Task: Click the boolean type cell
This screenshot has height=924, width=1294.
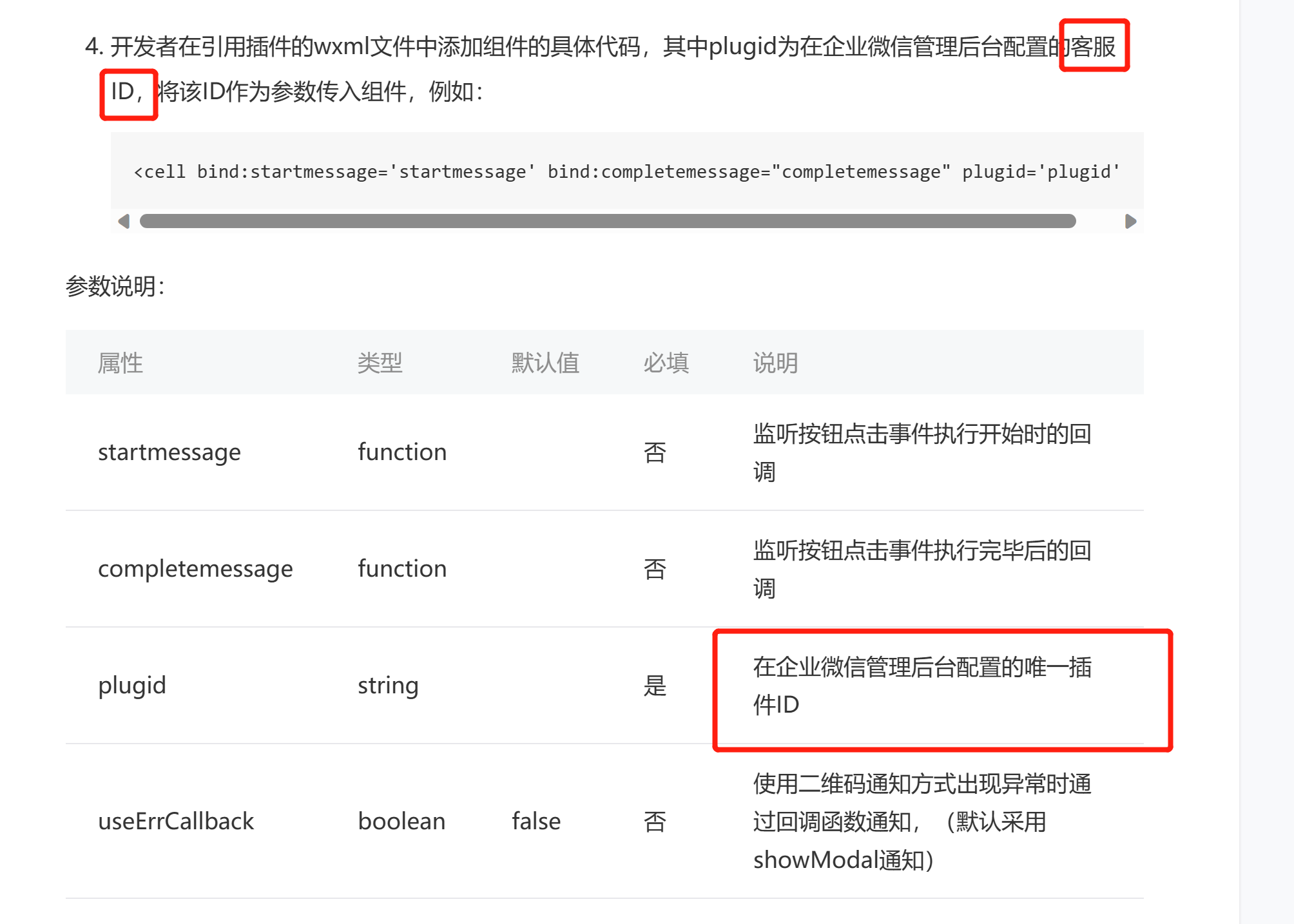Action: point(401,822)
